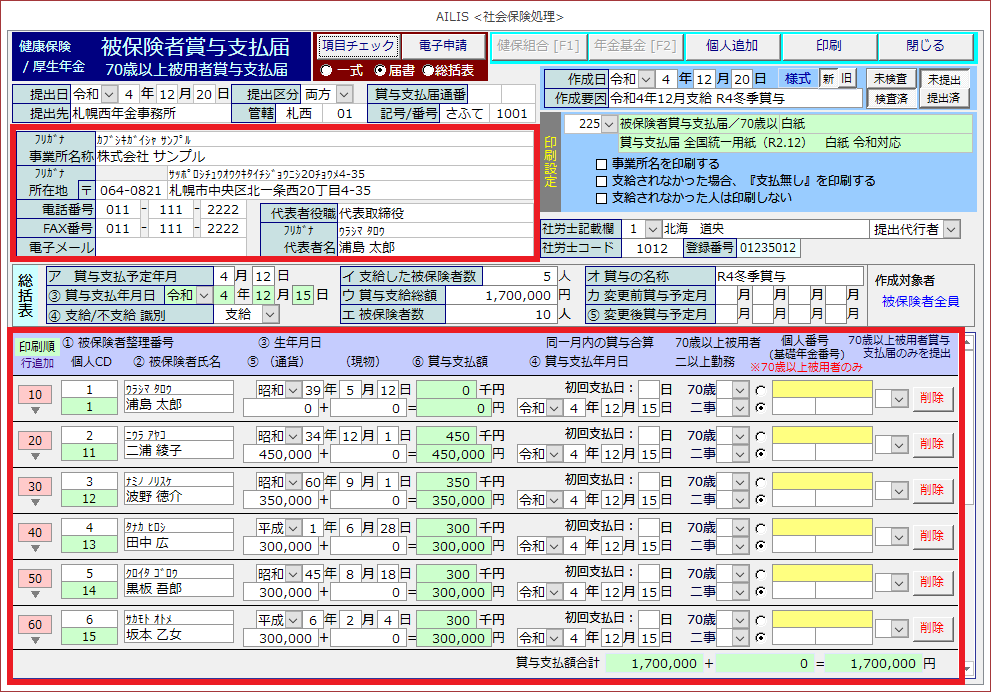
Task: Click the 行追加 add row label
Action: tap(38, 362)
